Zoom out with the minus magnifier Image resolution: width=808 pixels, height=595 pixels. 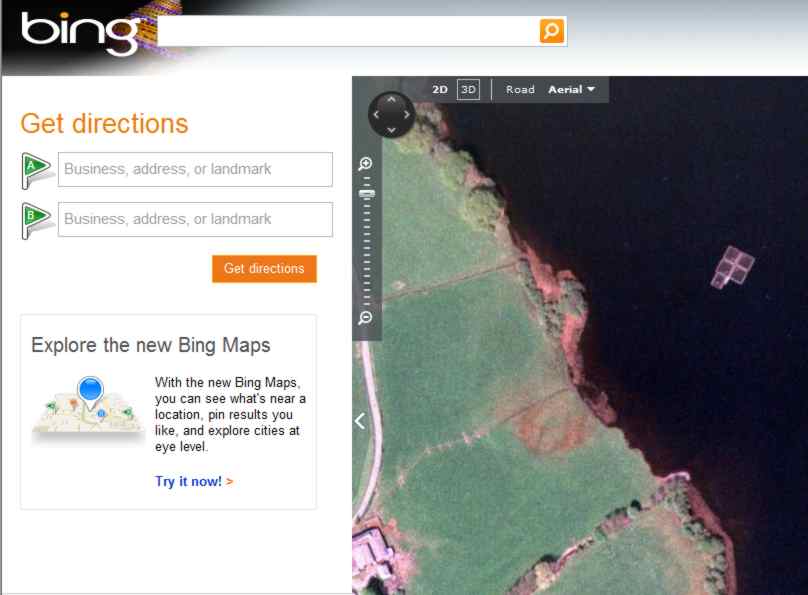pos(366,318)
